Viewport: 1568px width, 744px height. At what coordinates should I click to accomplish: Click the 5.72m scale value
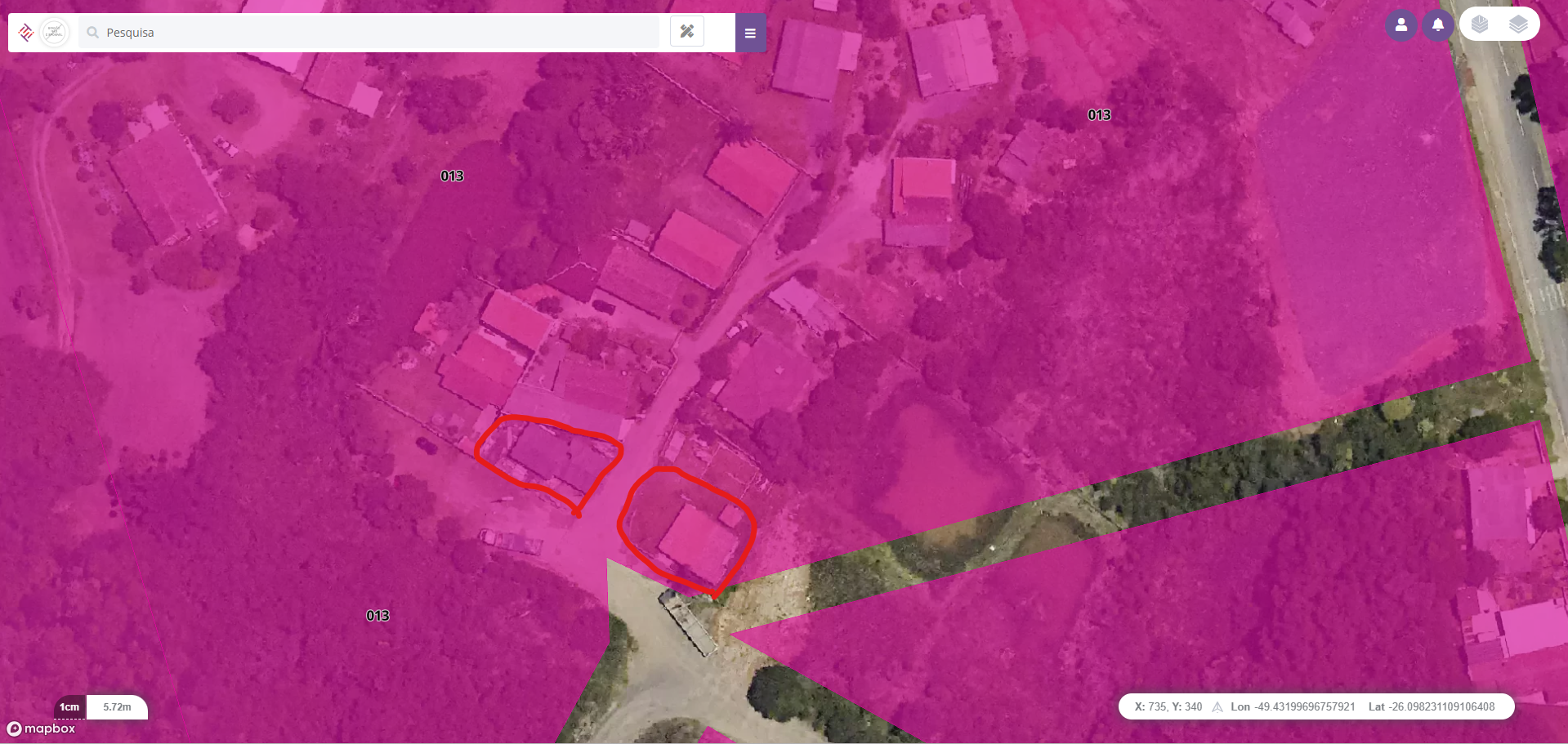click(117, 707)
